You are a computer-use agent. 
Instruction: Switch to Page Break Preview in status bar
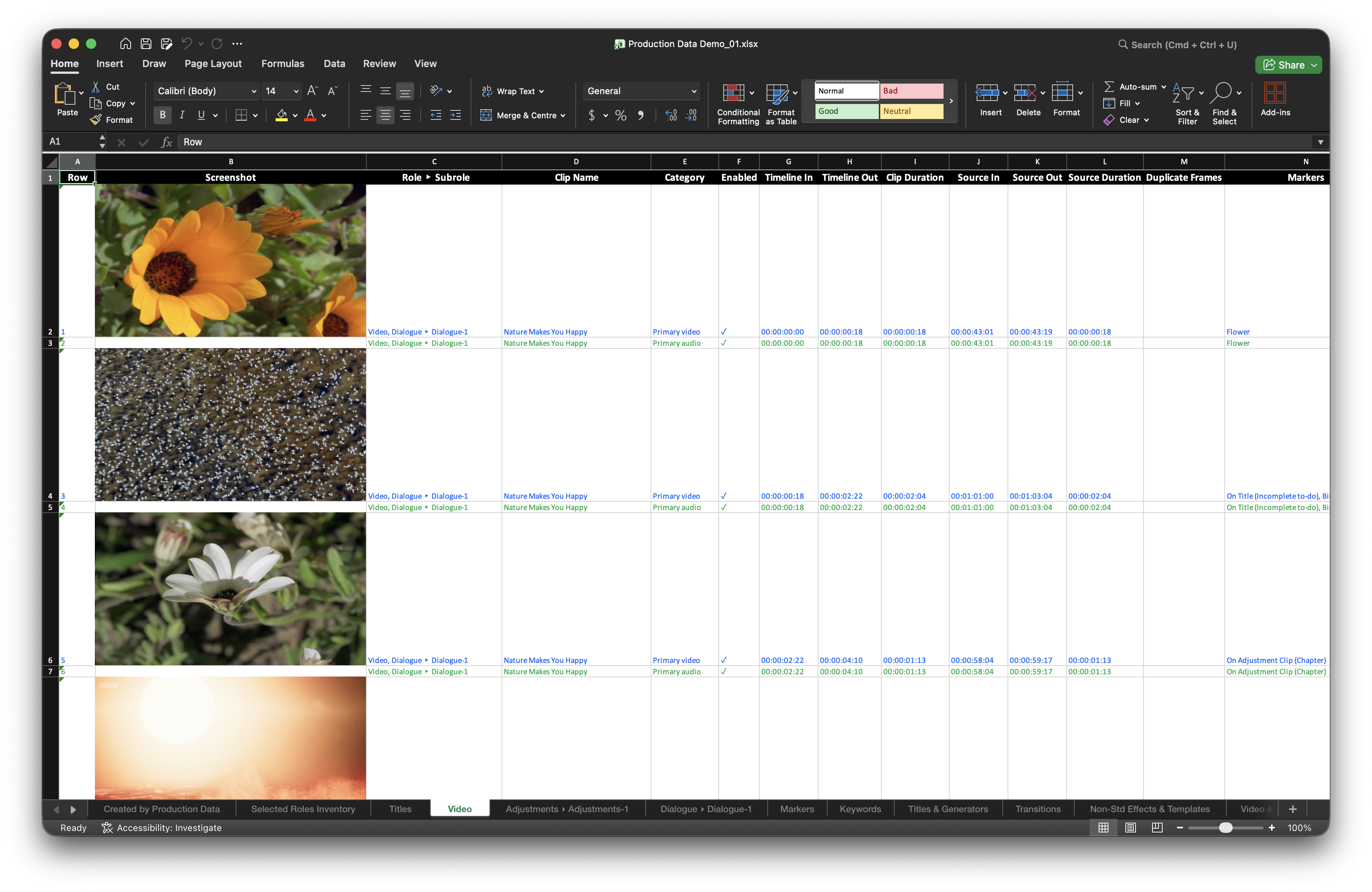1157,828
